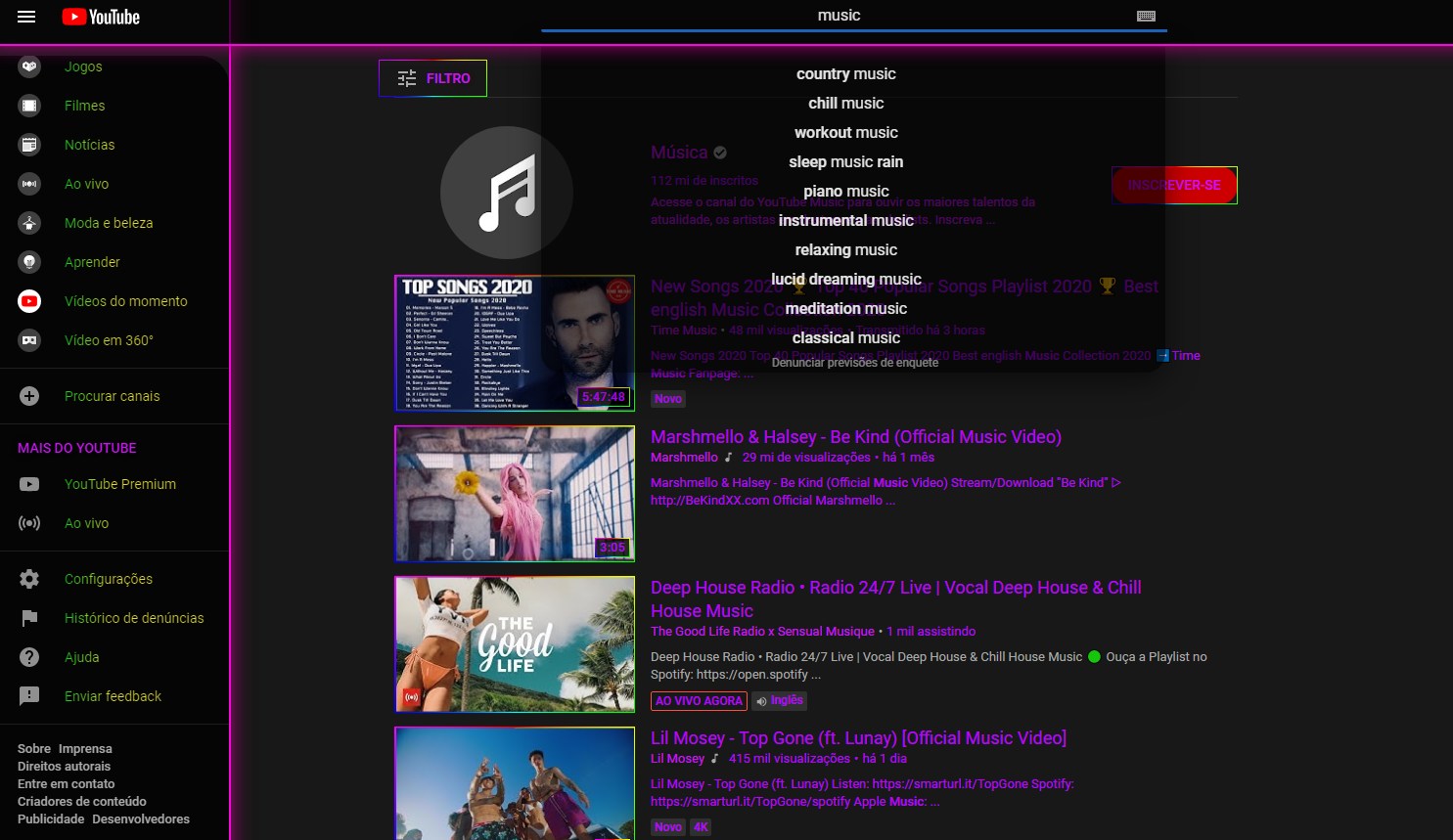Click the Aprender lightbulb icon
Image resolution: width=1453 pixels, height=840 pixels.
coord(29,262)
